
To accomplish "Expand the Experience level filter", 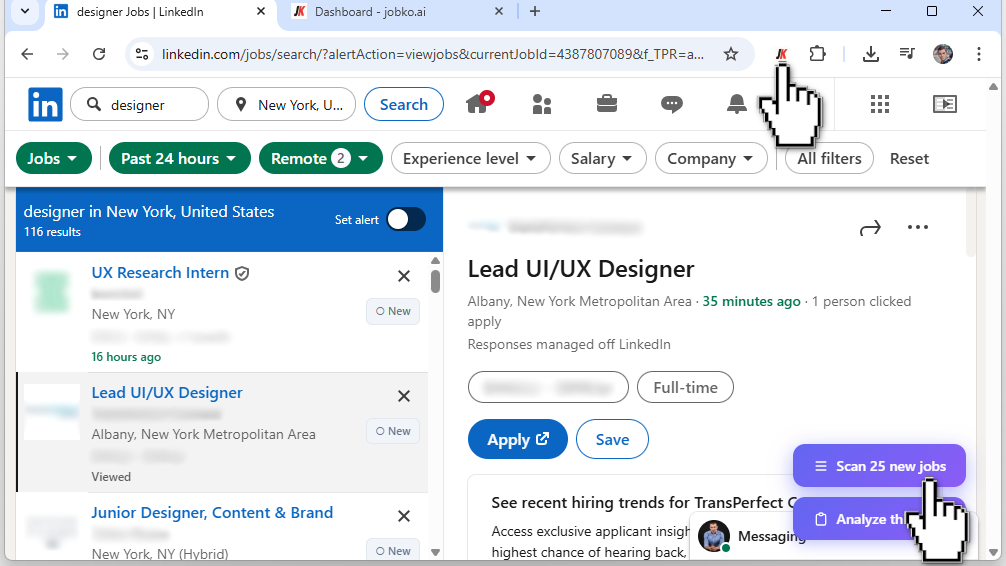I will tap(470, 159).
